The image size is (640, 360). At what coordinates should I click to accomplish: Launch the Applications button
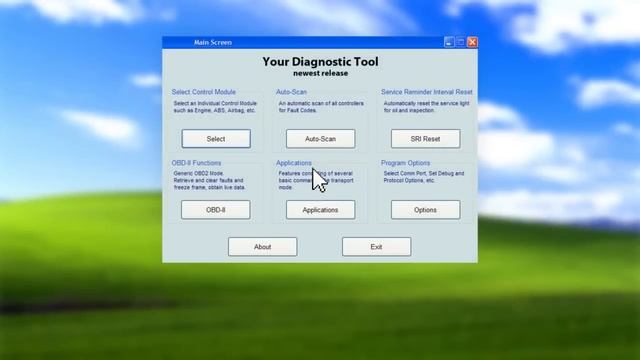pos(320,210)
